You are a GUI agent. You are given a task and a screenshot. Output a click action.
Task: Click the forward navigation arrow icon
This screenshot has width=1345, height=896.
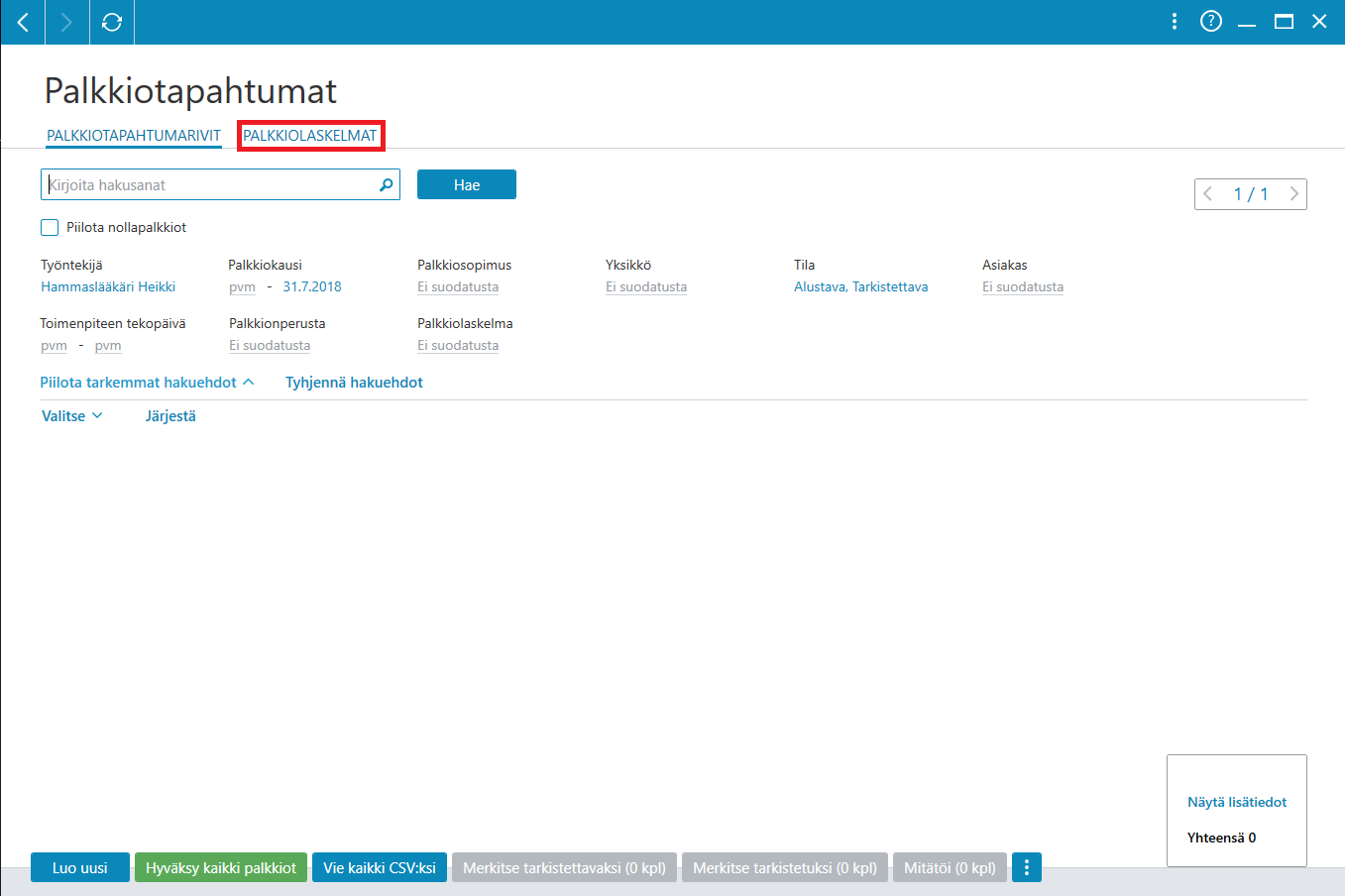(66, 22)
